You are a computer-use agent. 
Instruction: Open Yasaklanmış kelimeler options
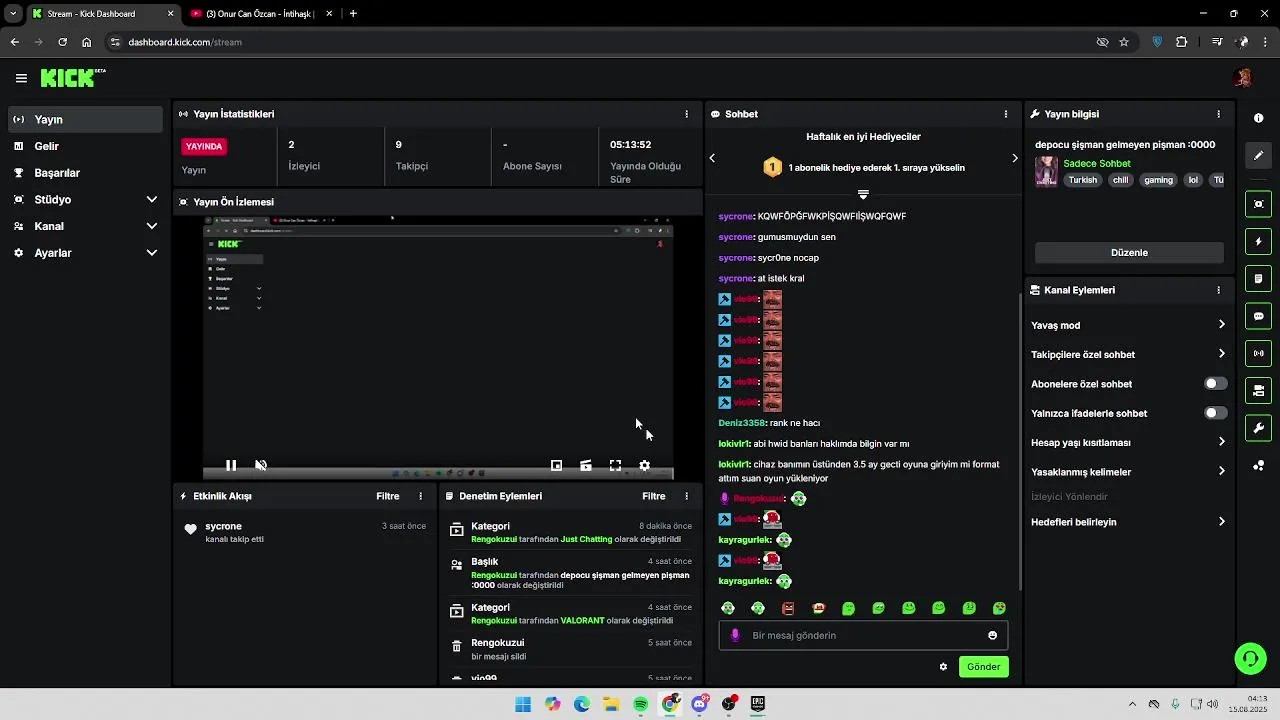click(1128, 471)
